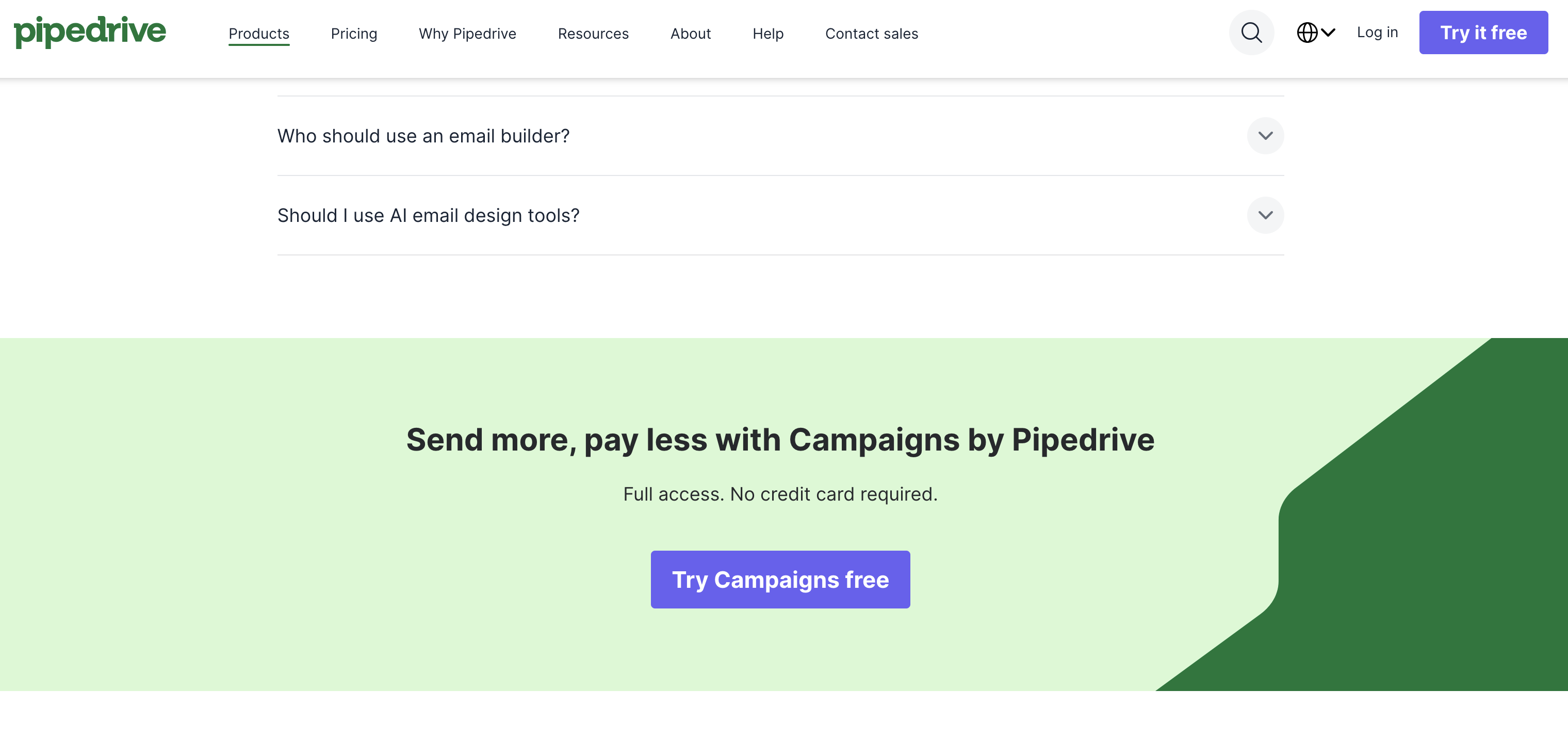The height and width of the screenshot is (738, 1568).
Task: Open the language selector chevron
Action: pyautogui.click(x=1328, y=33)
